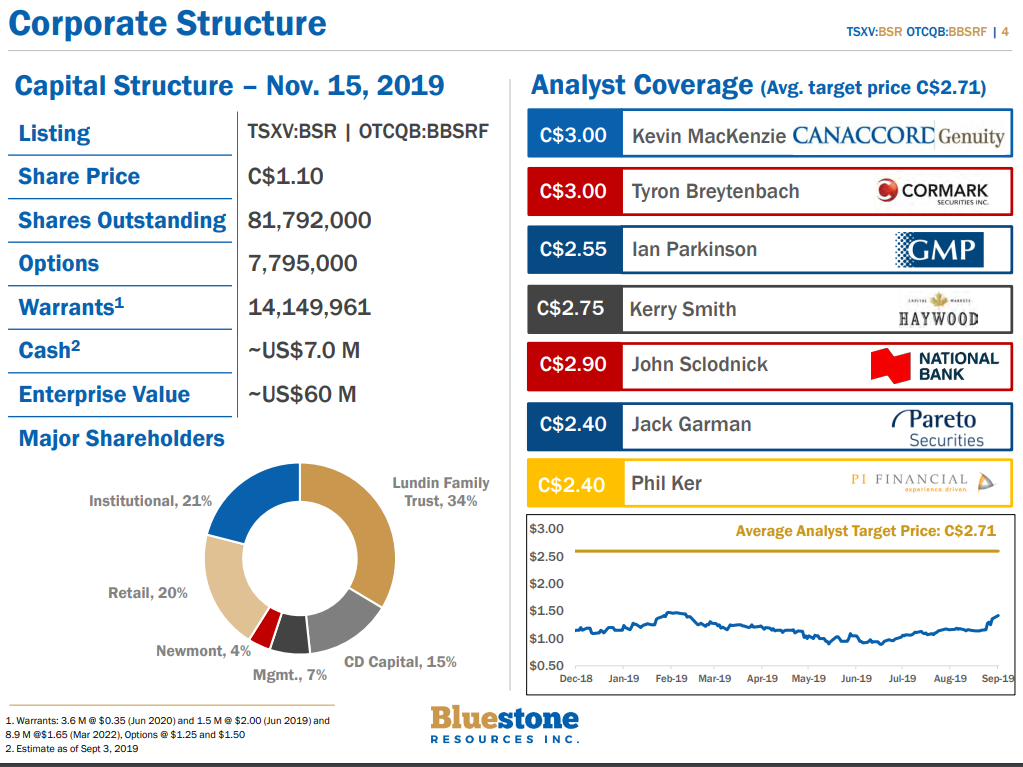The width and height of the screenshot is (1023, 767).
Task: Select the dark Mgmt. pie segment
Action: click(290, 634)
